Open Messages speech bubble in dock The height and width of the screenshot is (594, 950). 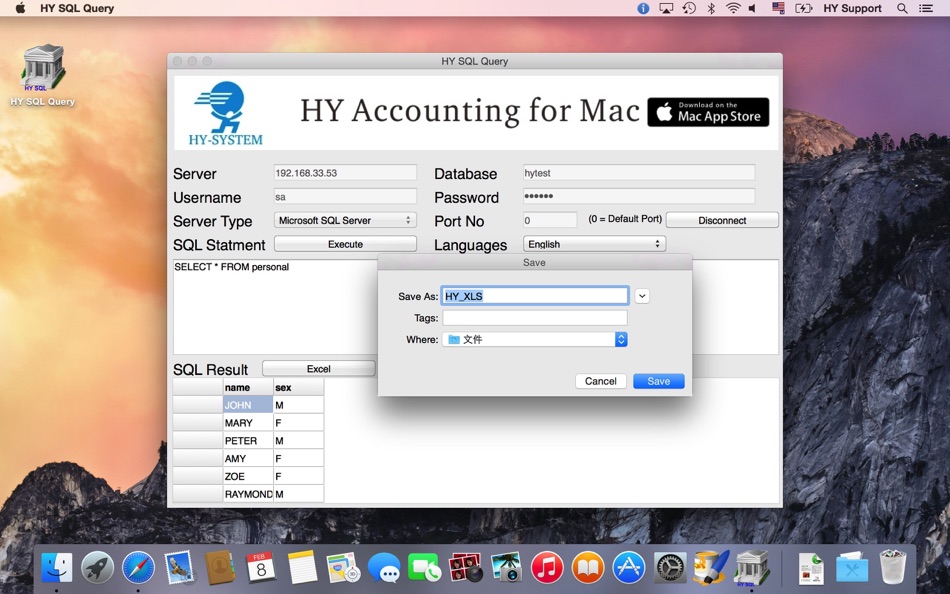point(384,568)
